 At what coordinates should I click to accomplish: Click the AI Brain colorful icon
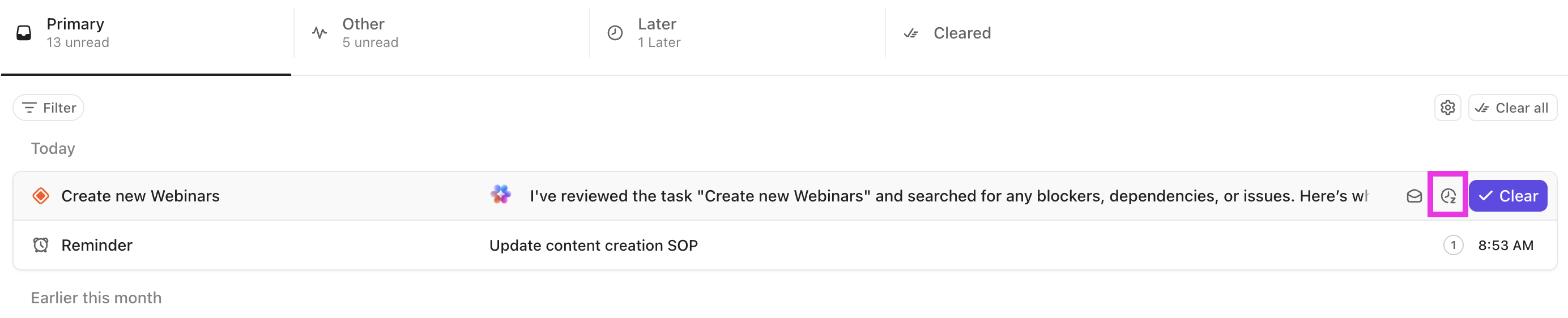pyautogui.click(x=500, y=195)
